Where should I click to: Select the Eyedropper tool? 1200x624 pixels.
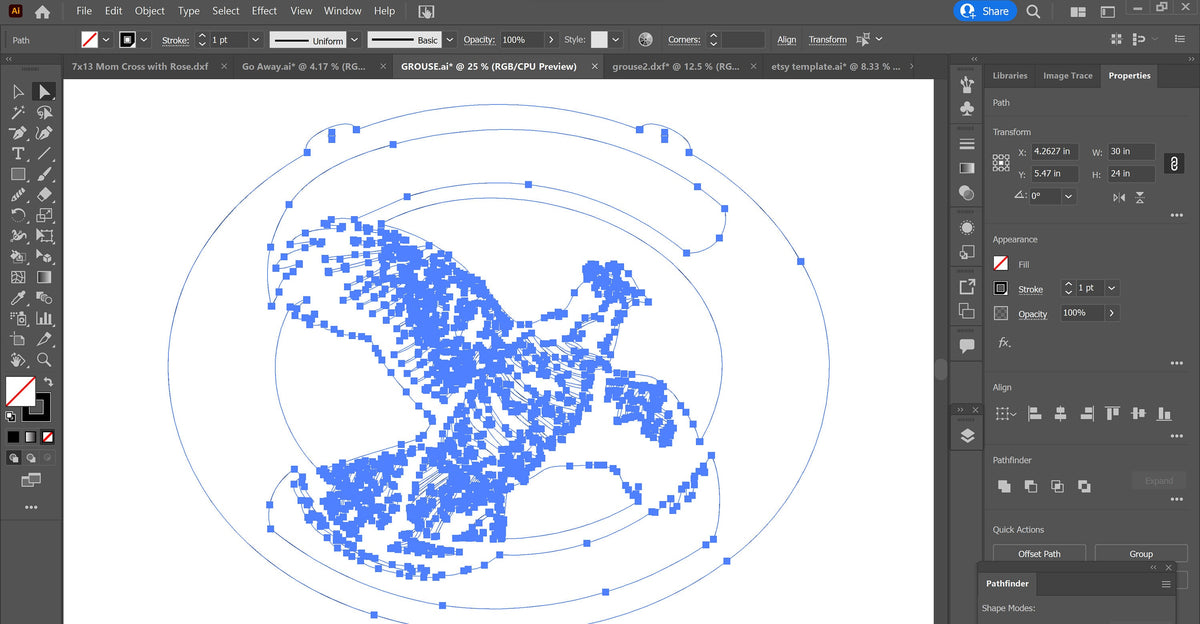(x=18, y=298)
